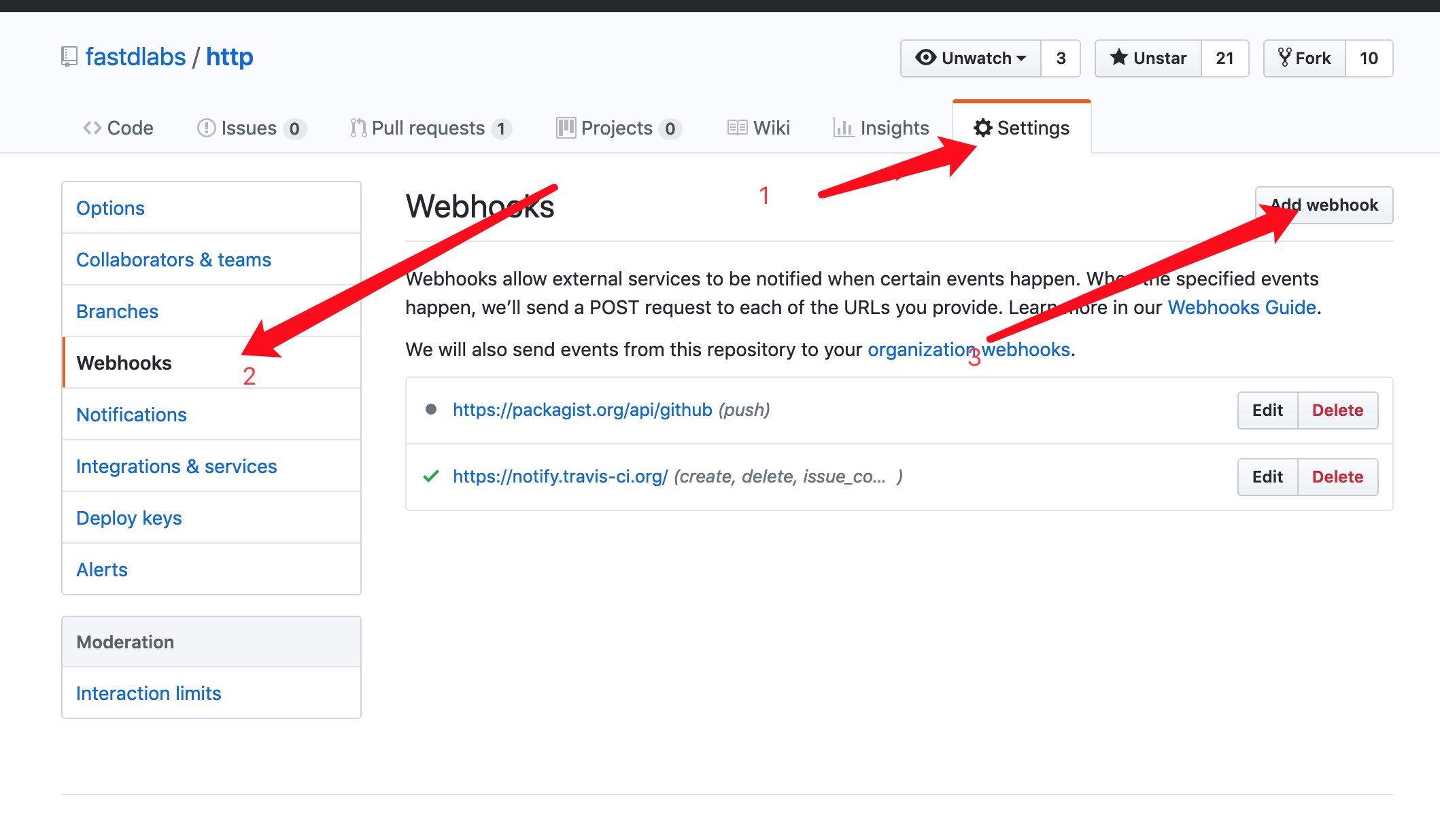Viewport: 1440px width, 840px height.
Task: Click the Settings gear icon
Action: [982, 128]
